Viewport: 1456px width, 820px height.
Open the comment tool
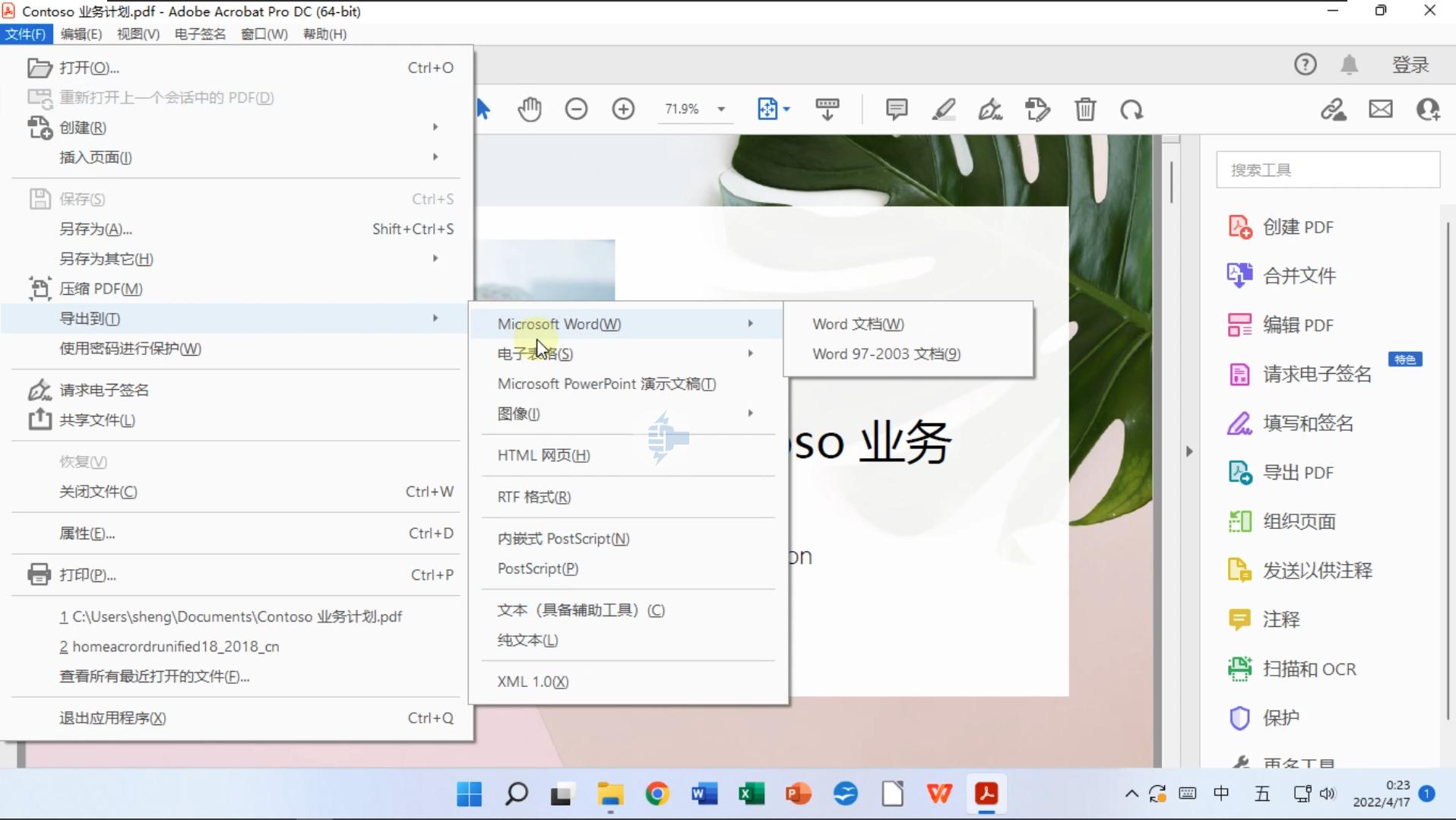[x=897, y=109]
